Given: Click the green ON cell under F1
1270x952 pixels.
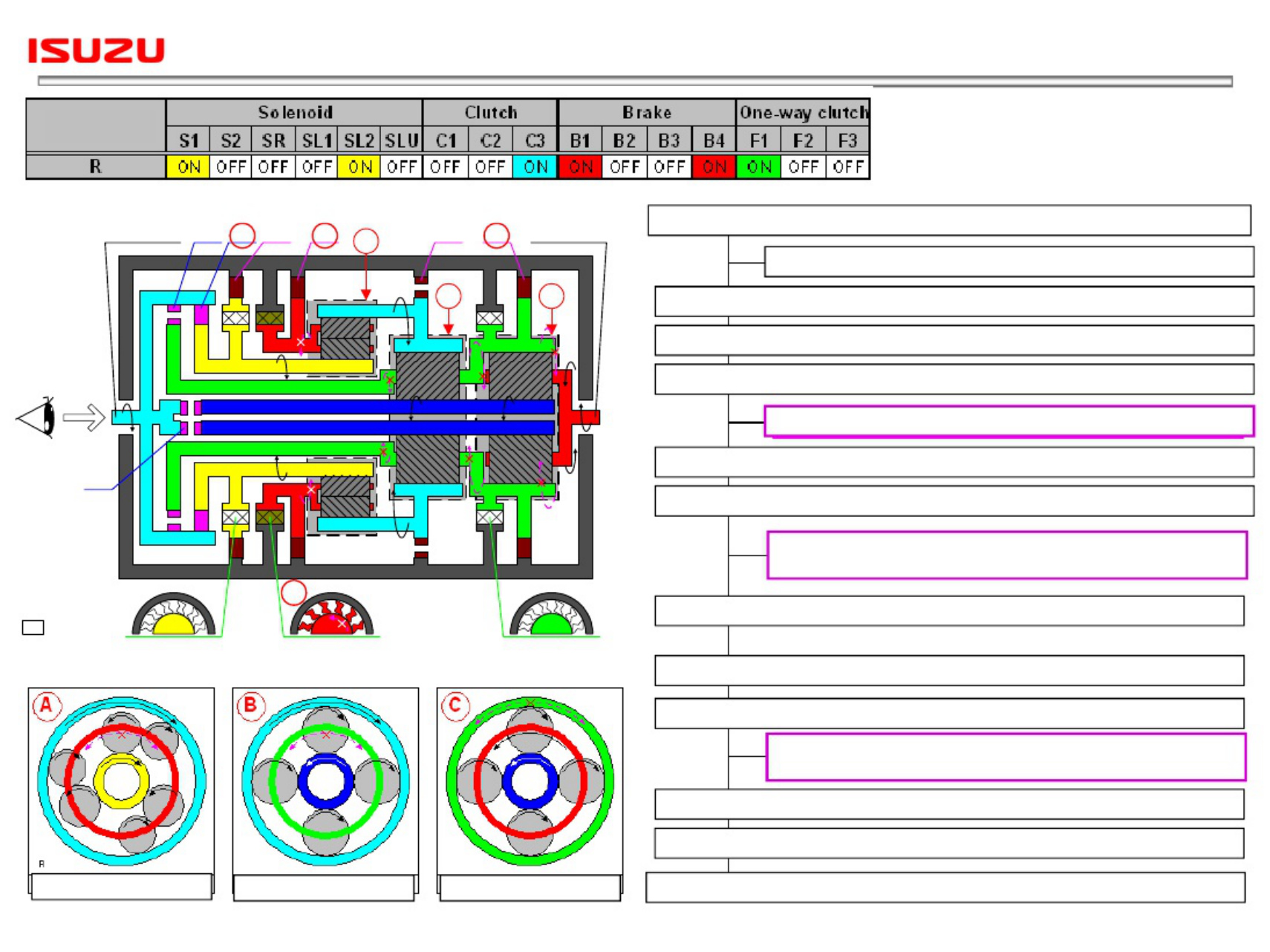Looking at the screenshot, I should click(758, 167).
